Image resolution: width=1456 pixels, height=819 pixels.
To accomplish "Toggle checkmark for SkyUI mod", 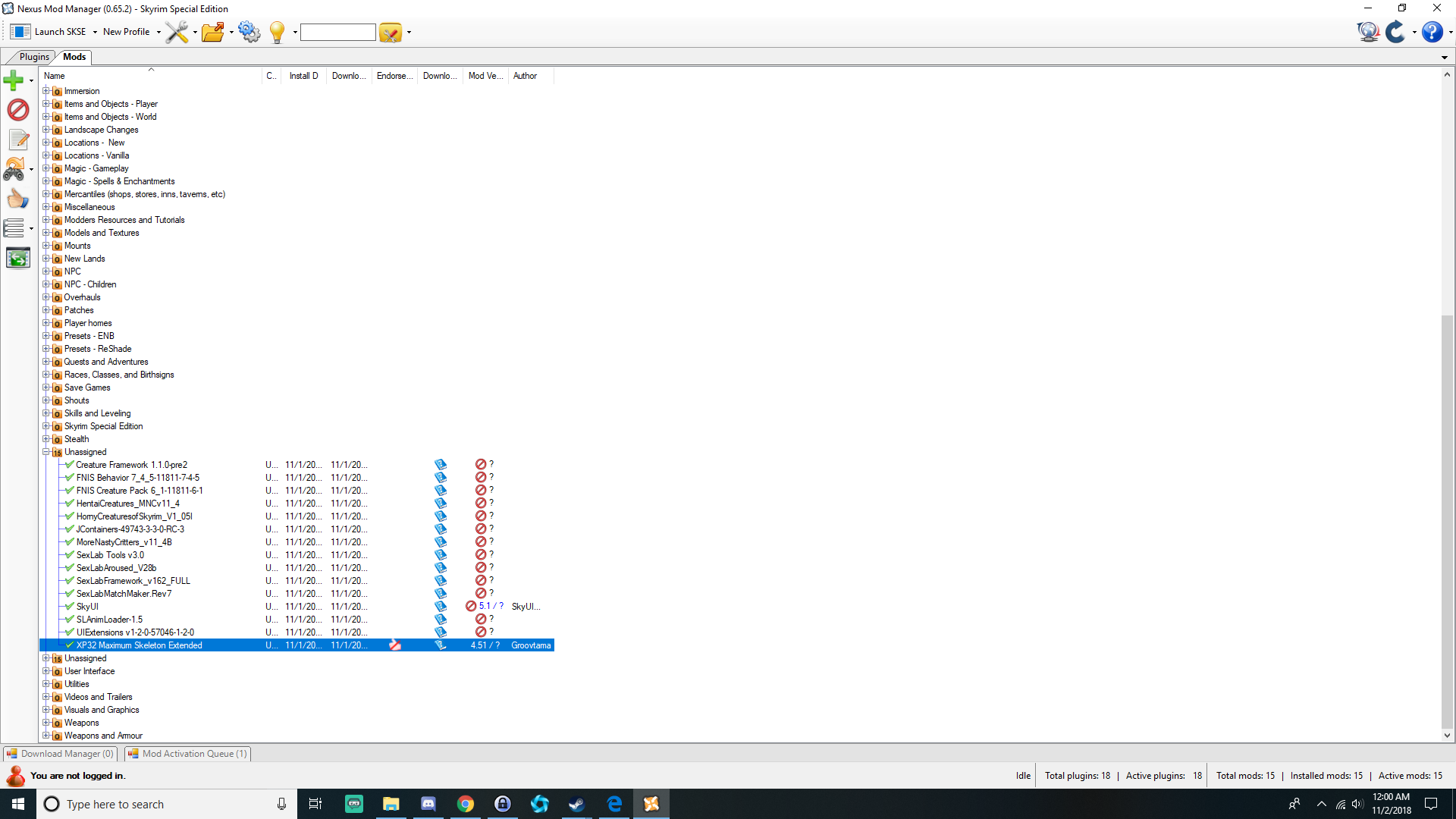I will (x=70, y=607).
